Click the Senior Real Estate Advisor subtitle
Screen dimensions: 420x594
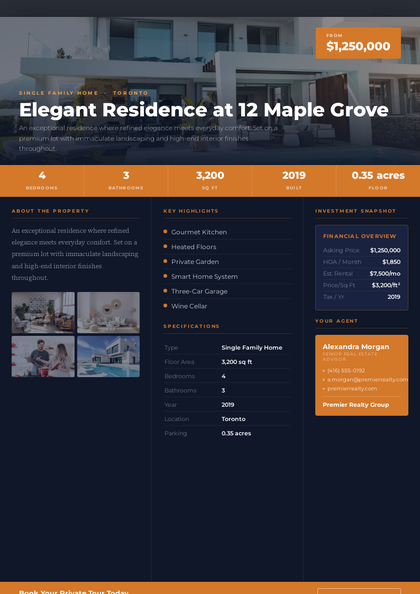(350, 356)
